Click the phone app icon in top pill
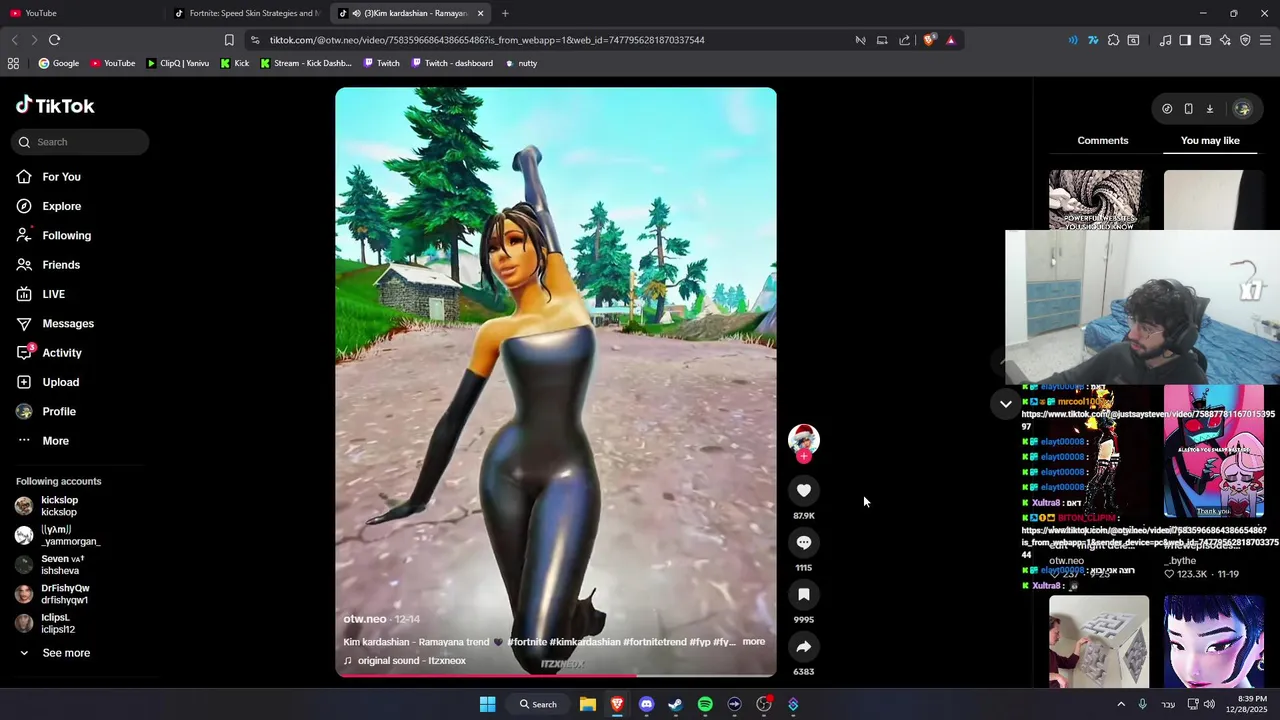The height and width of the screenshot is (720, 1280). point(1188,109)
